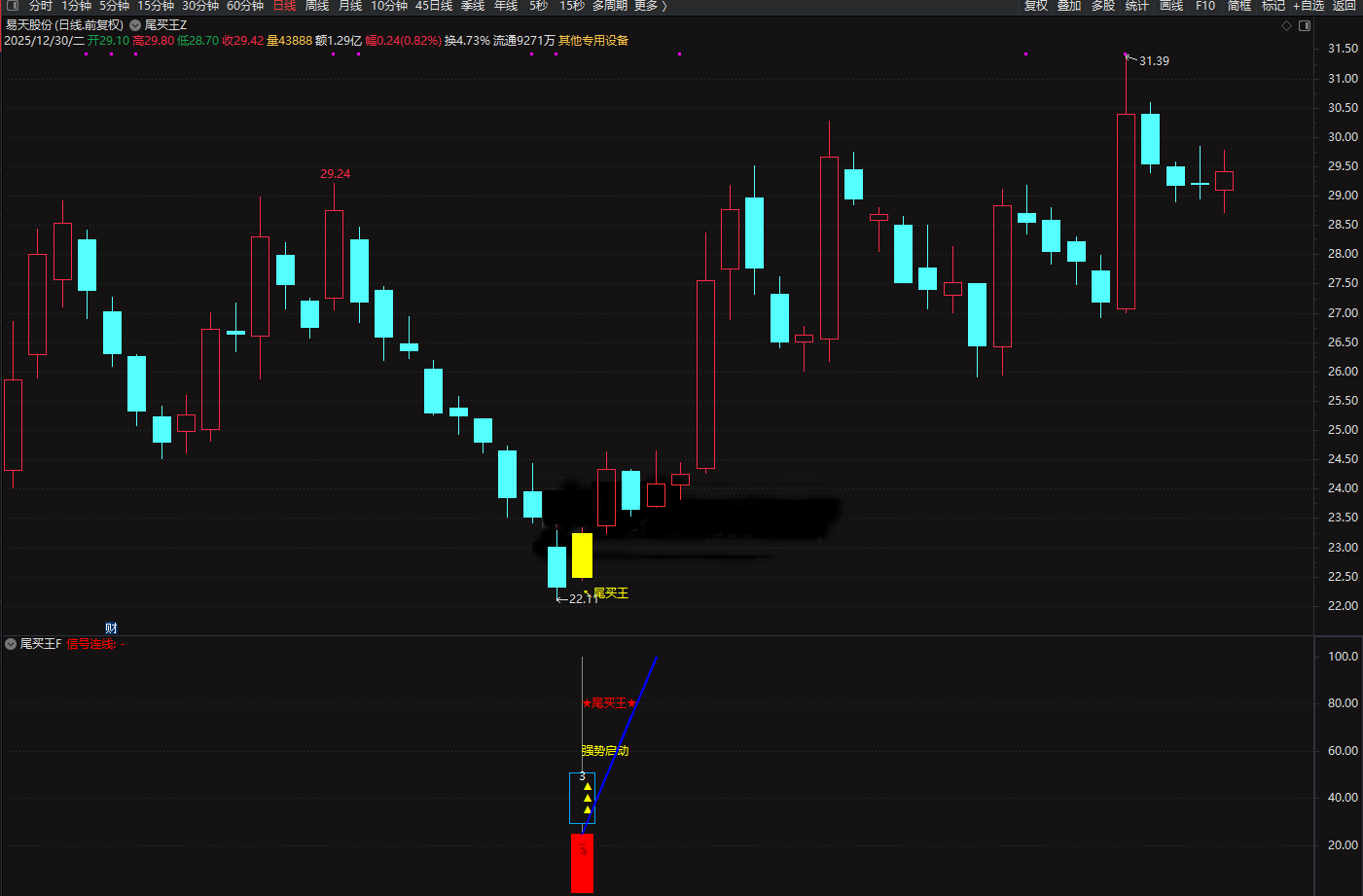Click the 返回 back button
This screenshot has height=896, width=1363.
point(1345,6)
